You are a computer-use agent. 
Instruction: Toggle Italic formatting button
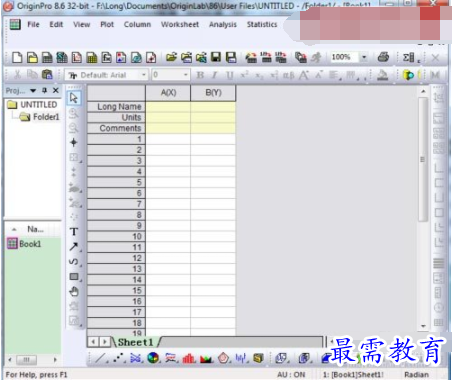pyautogui.click(x=215, y=75)
